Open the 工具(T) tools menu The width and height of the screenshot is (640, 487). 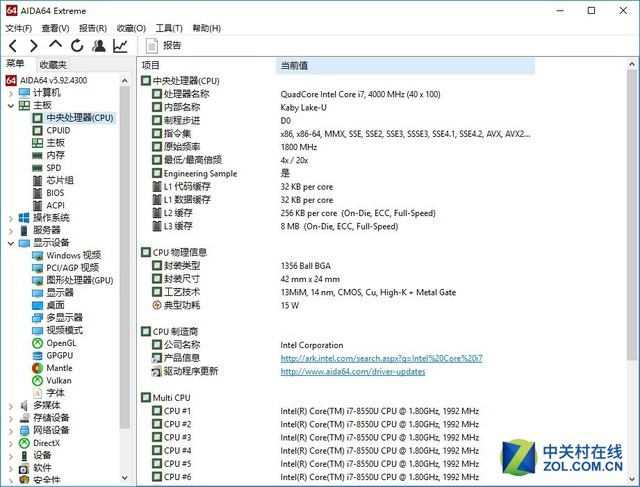(169, 28)
